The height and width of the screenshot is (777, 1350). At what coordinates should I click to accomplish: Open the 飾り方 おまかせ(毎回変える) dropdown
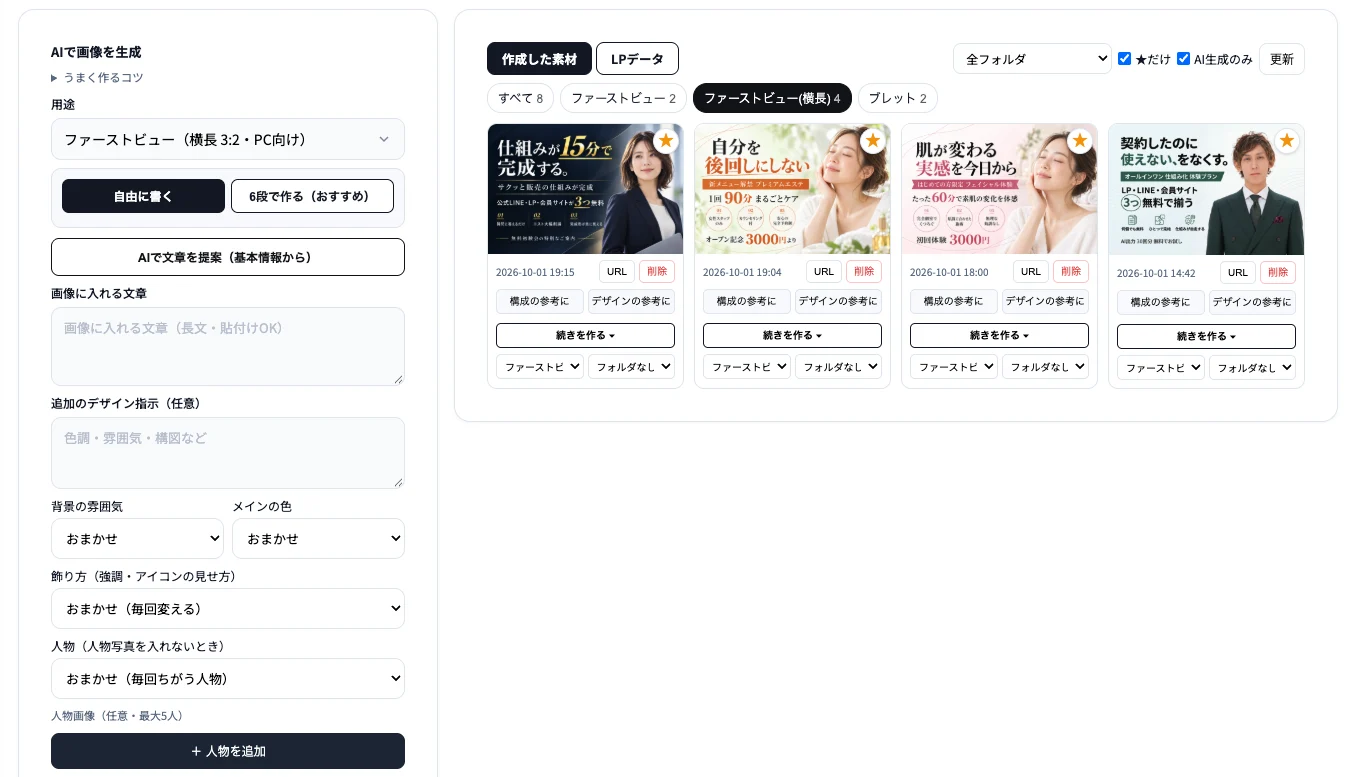(228, 608)
